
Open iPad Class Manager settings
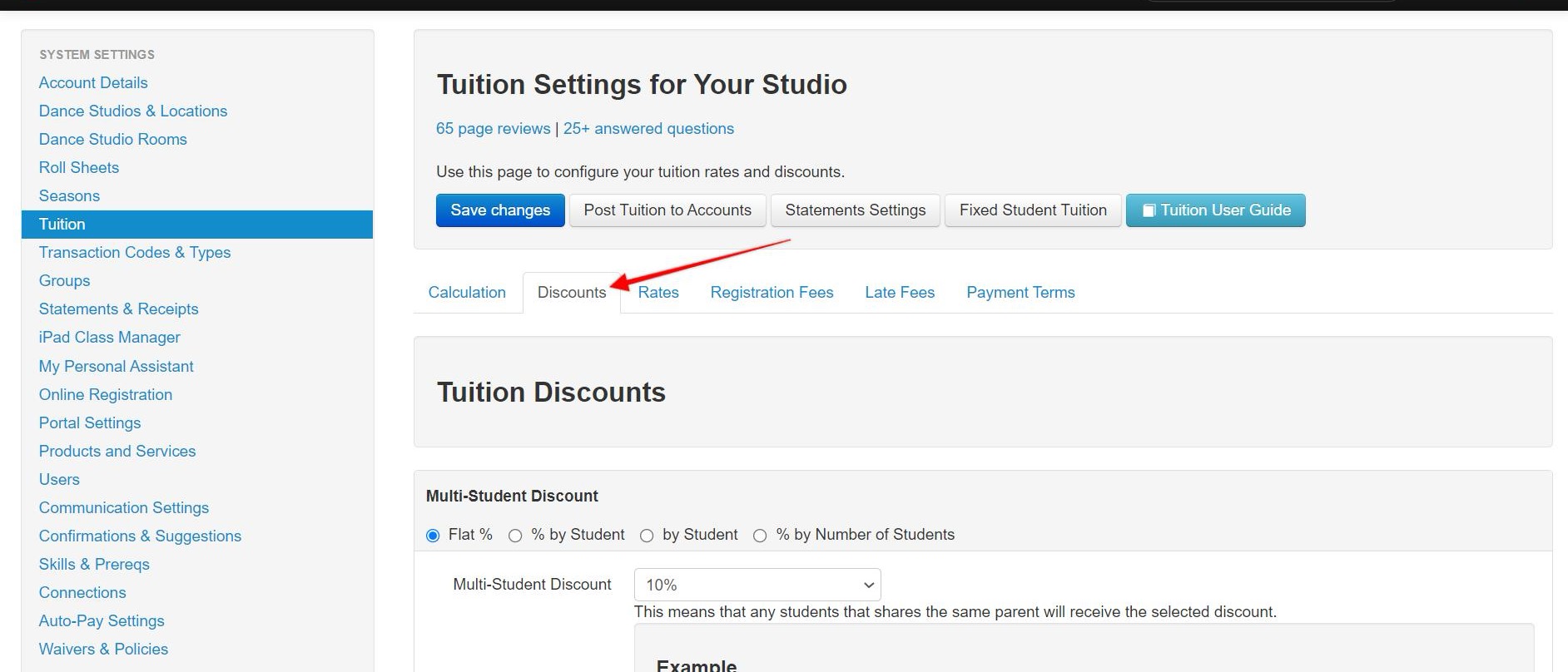click(109, 338)
